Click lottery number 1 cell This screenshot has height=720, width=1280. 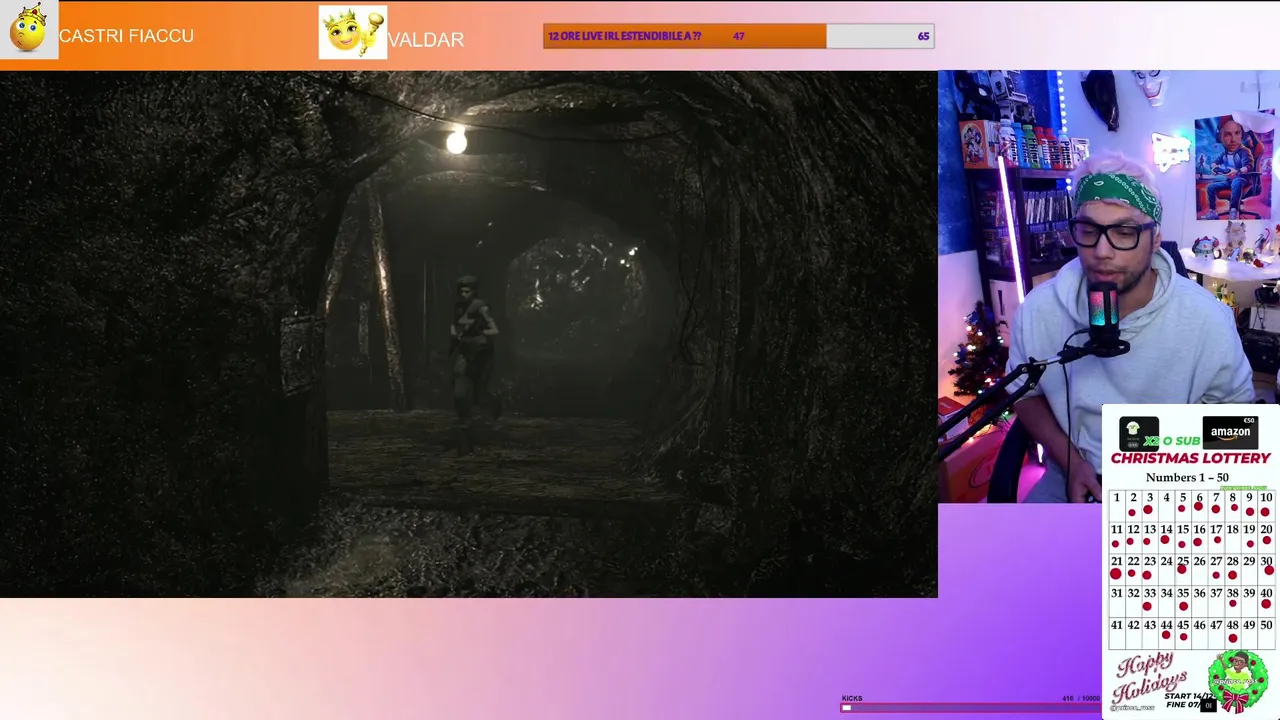[x=1116, y=505]
